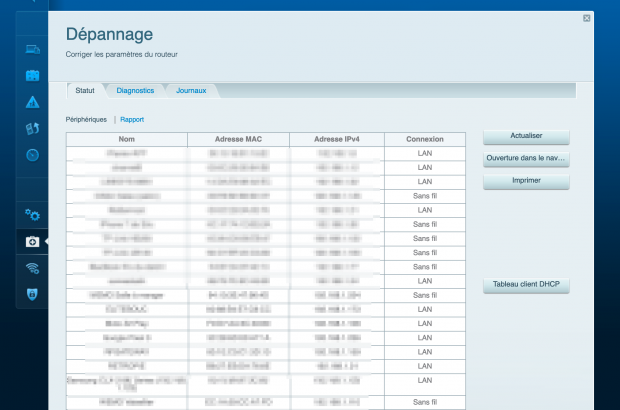
Task: Open the Tableau client DHCP button
Action: [x=526, y=286]
